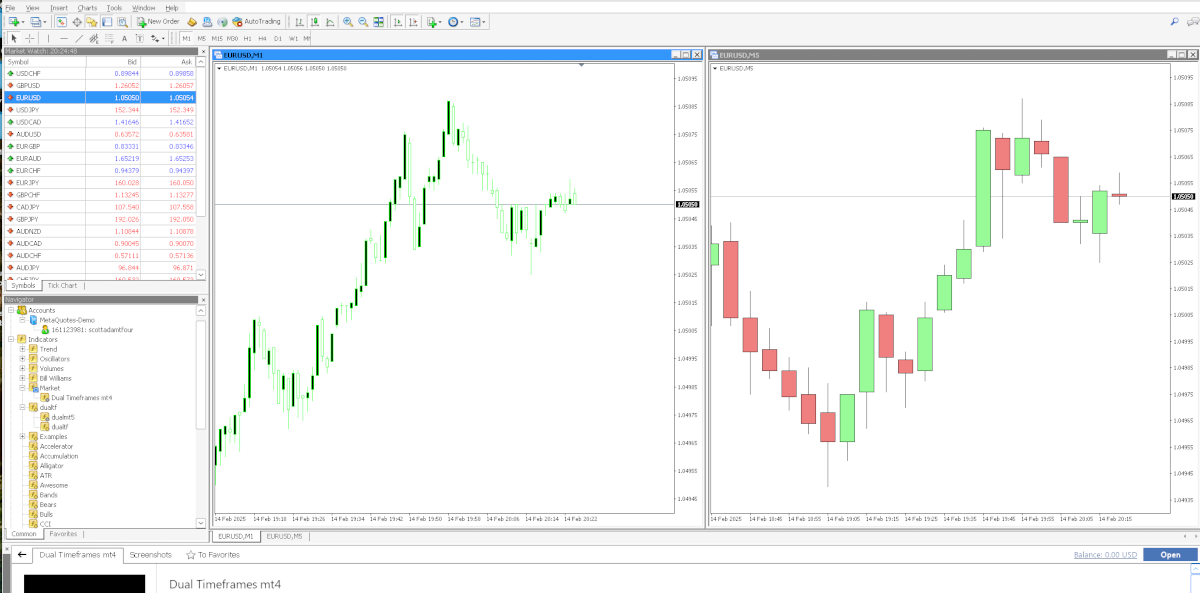Viewport: 1200px width, 593px height.
Task: Click the blue Open button
Action: (1170, 554)
